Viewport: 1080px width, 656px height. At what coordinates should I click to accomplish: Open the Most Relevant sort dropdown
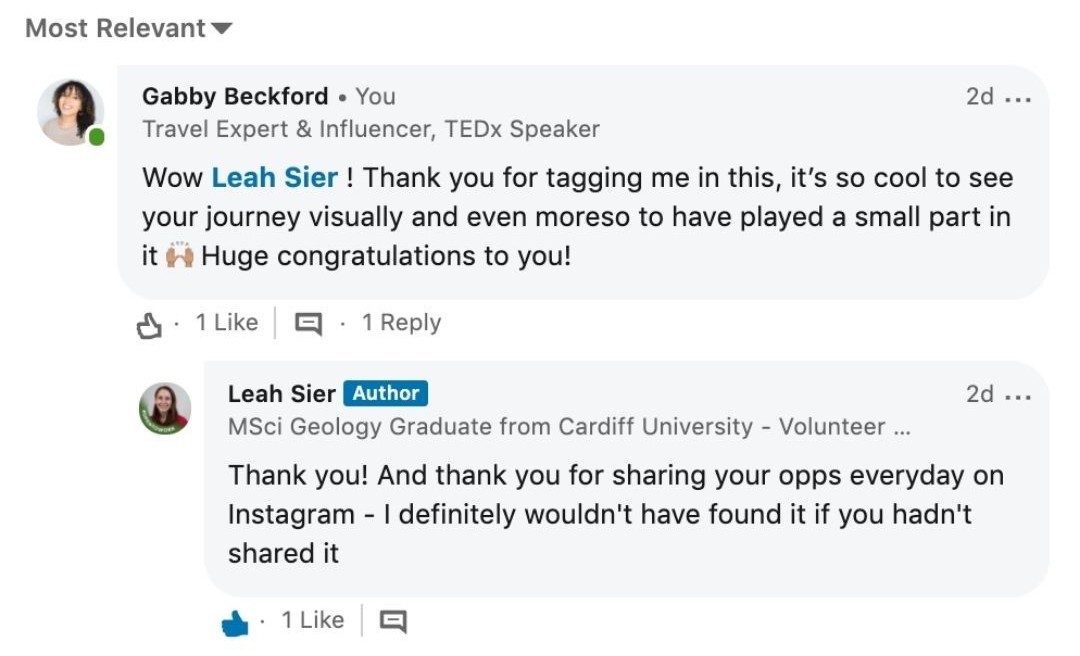pyautogui.click(x=129, y=28)
